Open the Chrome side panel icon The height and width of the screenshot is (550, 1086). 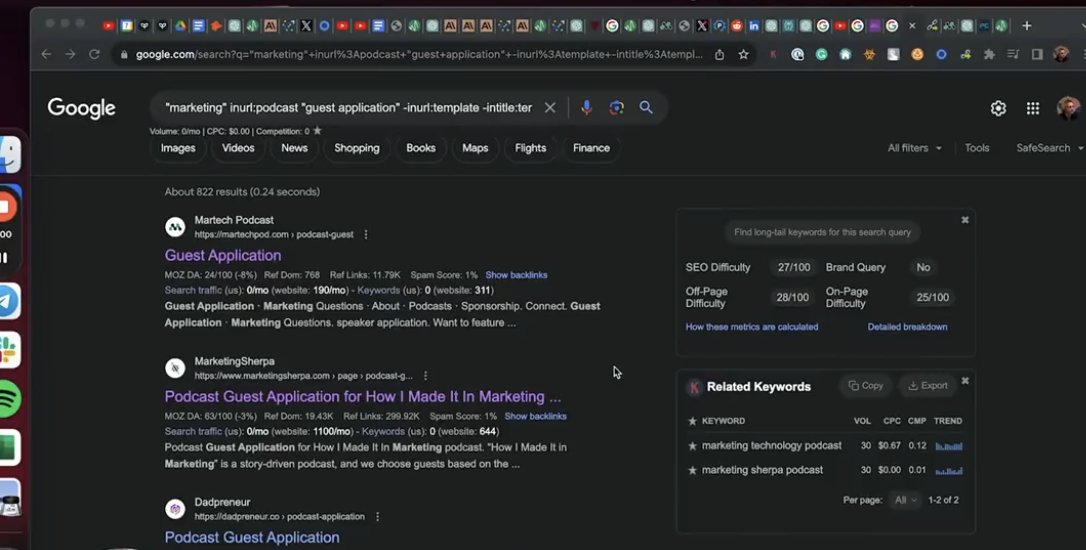tap(1037, 54)
